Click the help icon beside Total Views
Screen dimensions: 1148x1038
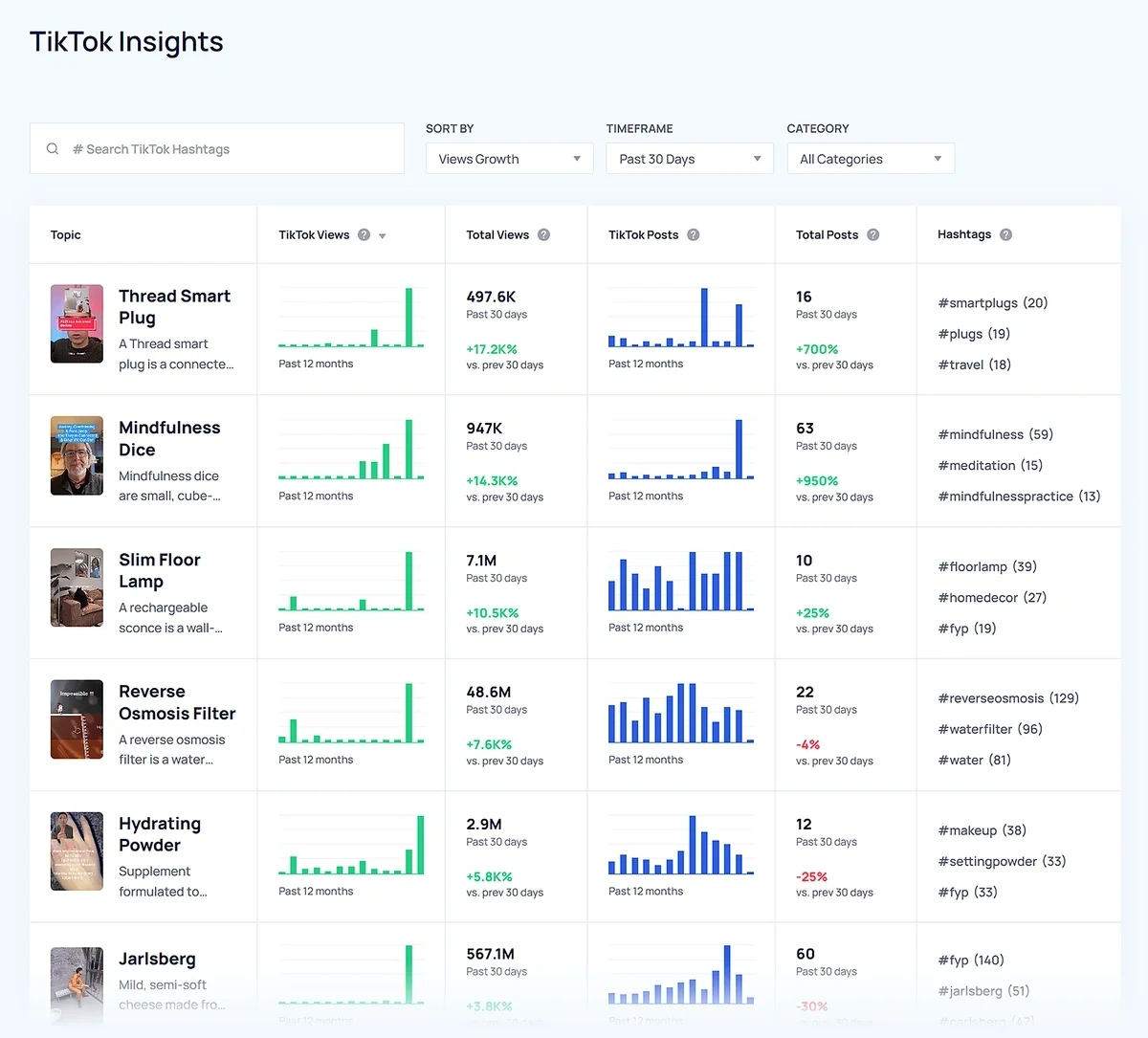click(543, 234)
